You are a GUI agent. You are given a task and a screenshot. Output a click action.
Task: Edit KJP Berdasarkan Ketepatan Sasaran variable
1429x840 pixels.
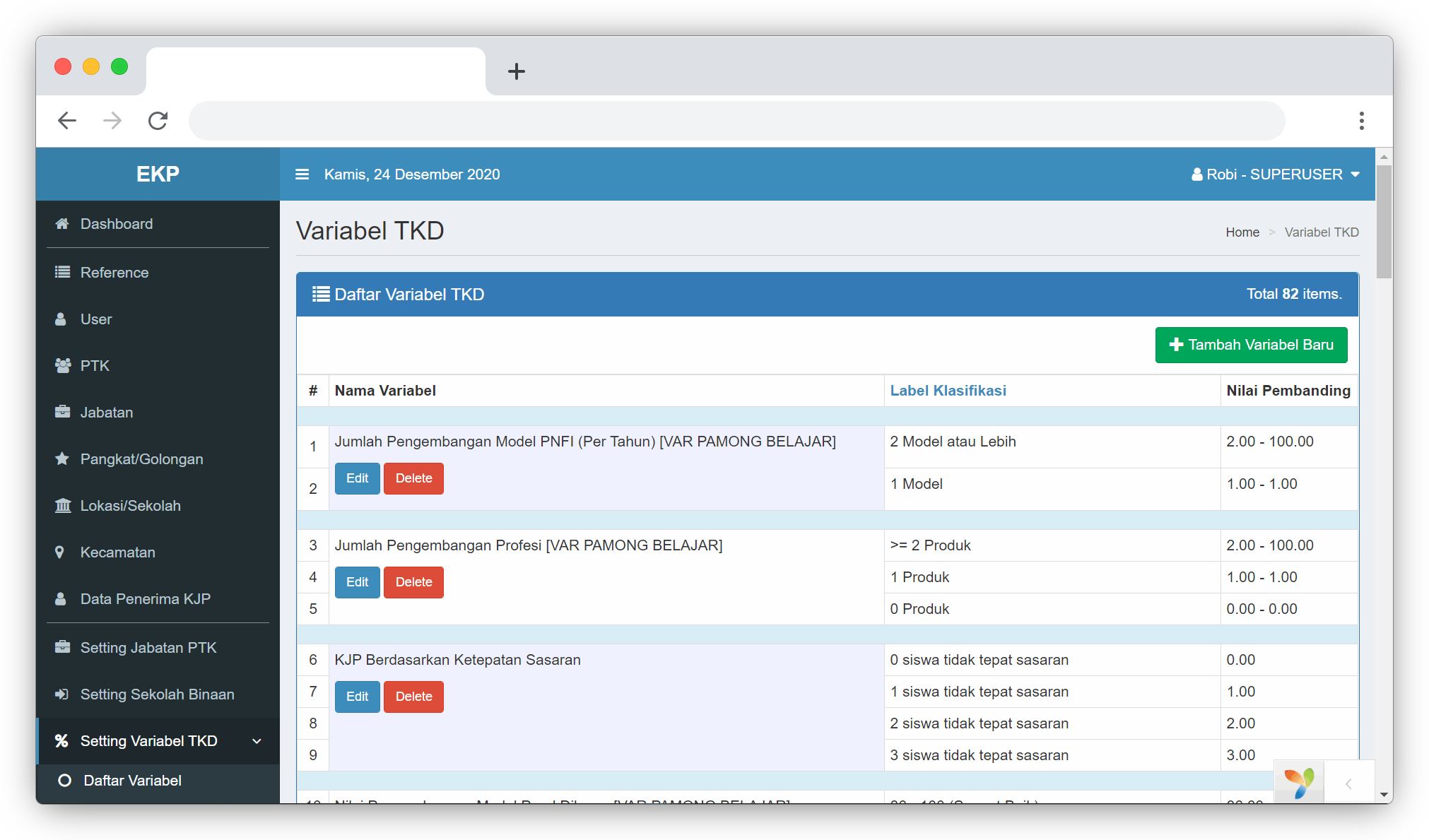[357, 697]
